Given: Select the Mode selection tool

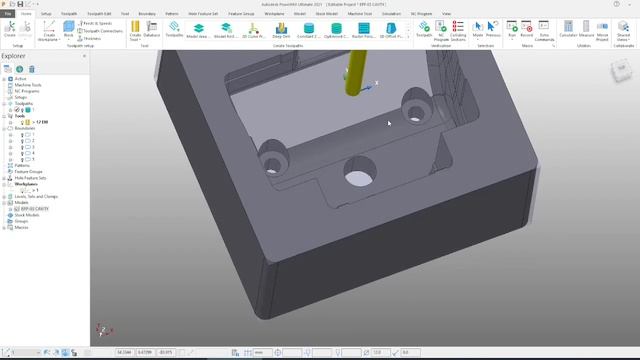Looking at the screenshot, I should click(x=478, y=29).
